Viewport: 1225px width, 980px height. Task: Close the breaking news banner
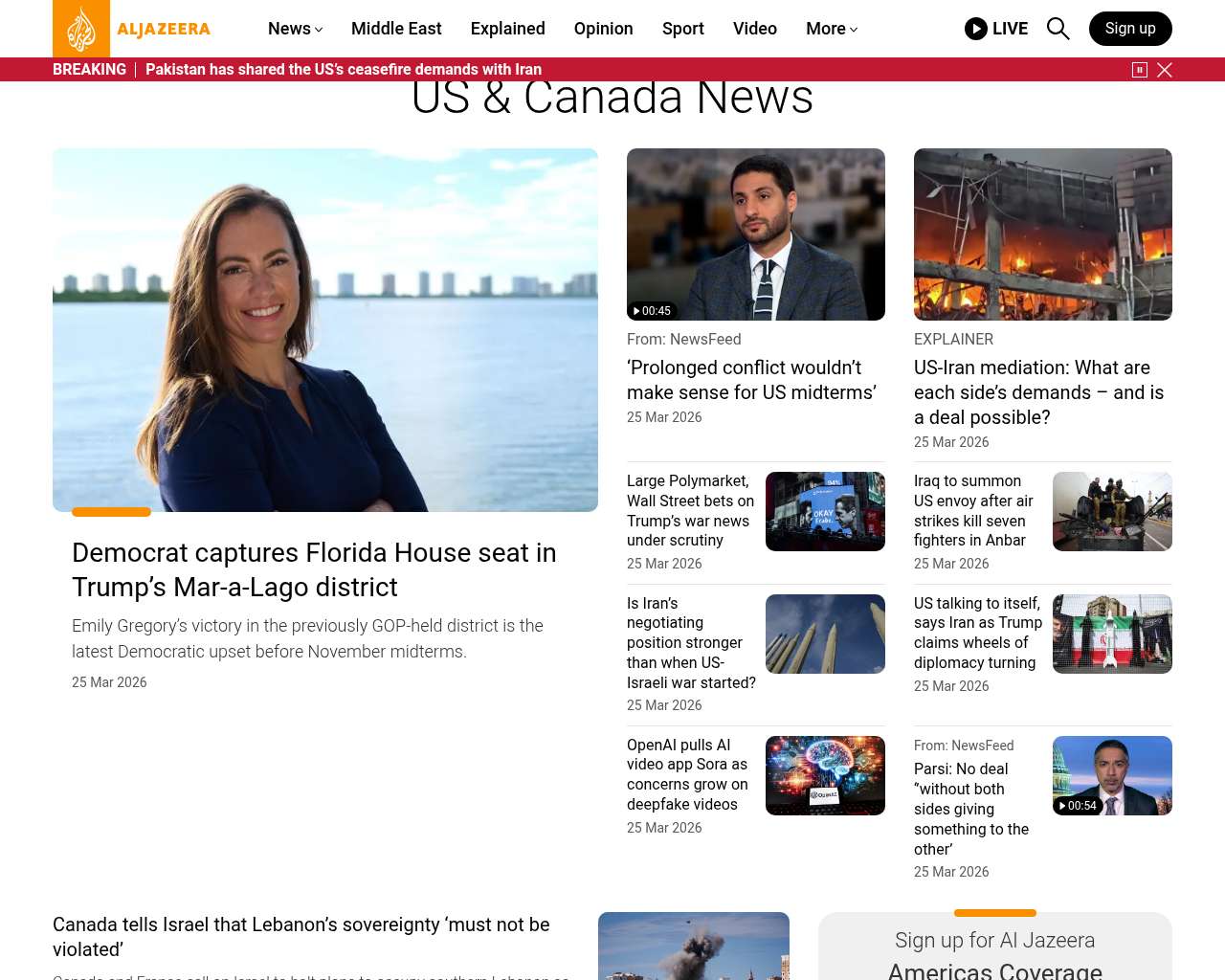tap(1165, 70)
